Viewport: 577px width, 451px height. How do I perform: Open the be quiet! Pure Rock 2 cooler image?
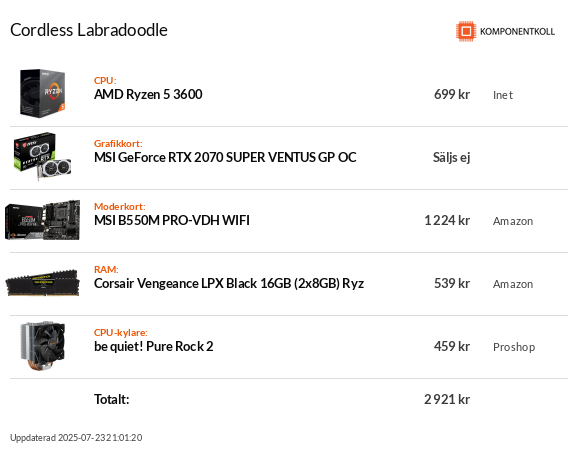coord(42,346)
